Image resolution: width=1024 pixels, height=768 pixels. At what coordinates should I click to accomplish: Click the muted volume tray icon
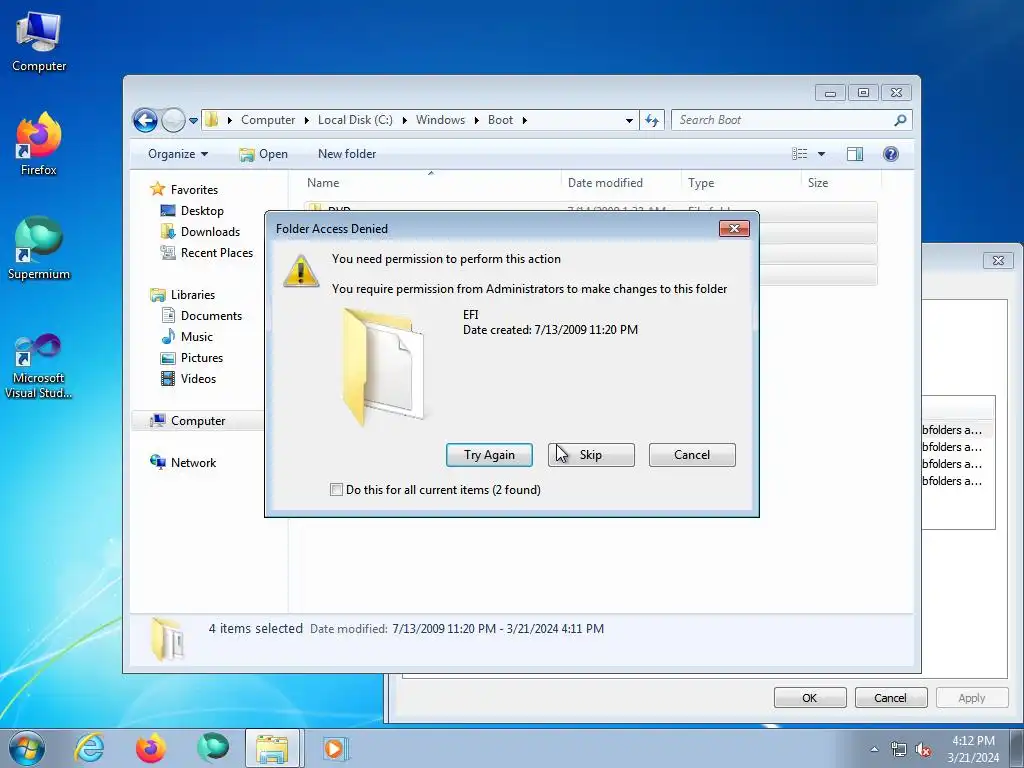pos(923,749)
